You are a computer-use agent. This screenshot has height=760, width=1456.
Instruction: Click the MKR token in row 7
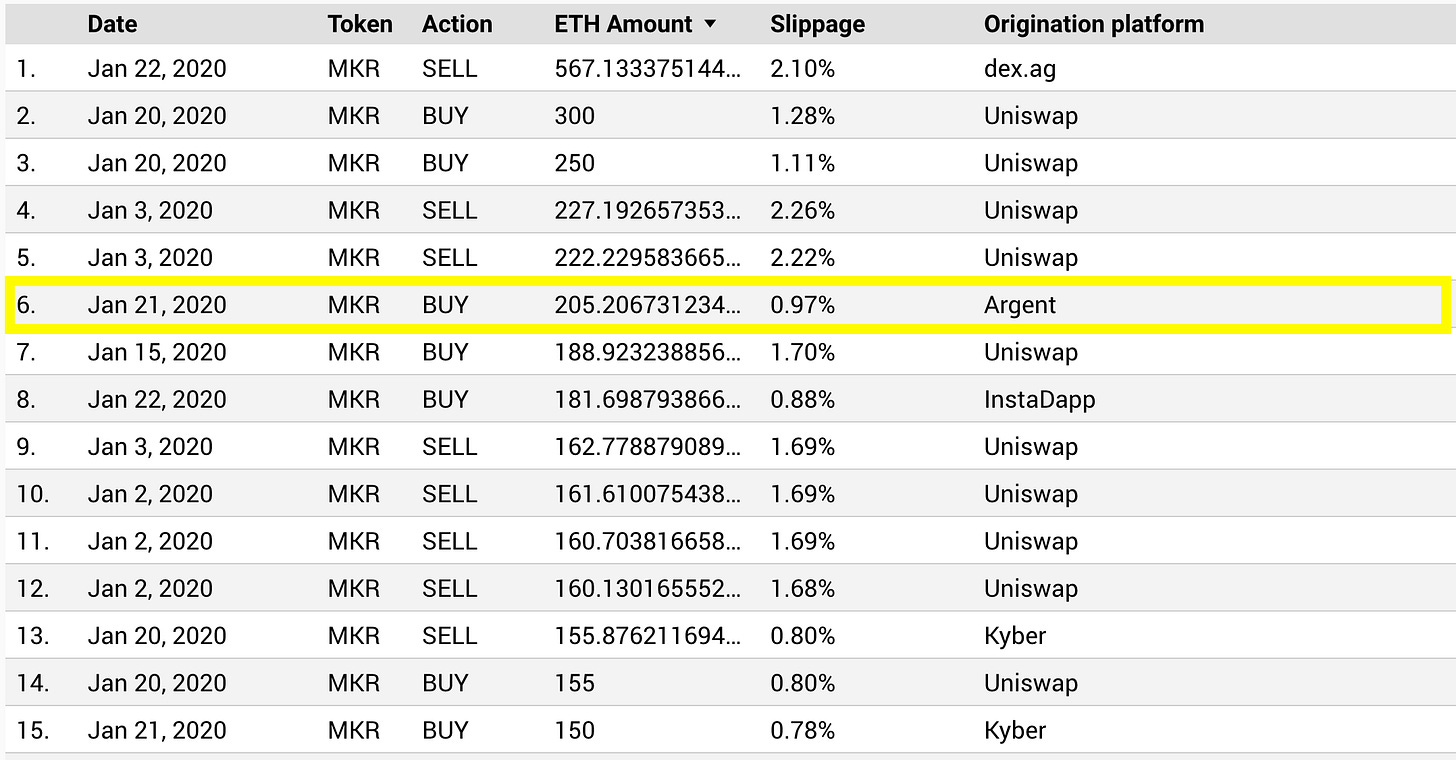pos(354,352)
